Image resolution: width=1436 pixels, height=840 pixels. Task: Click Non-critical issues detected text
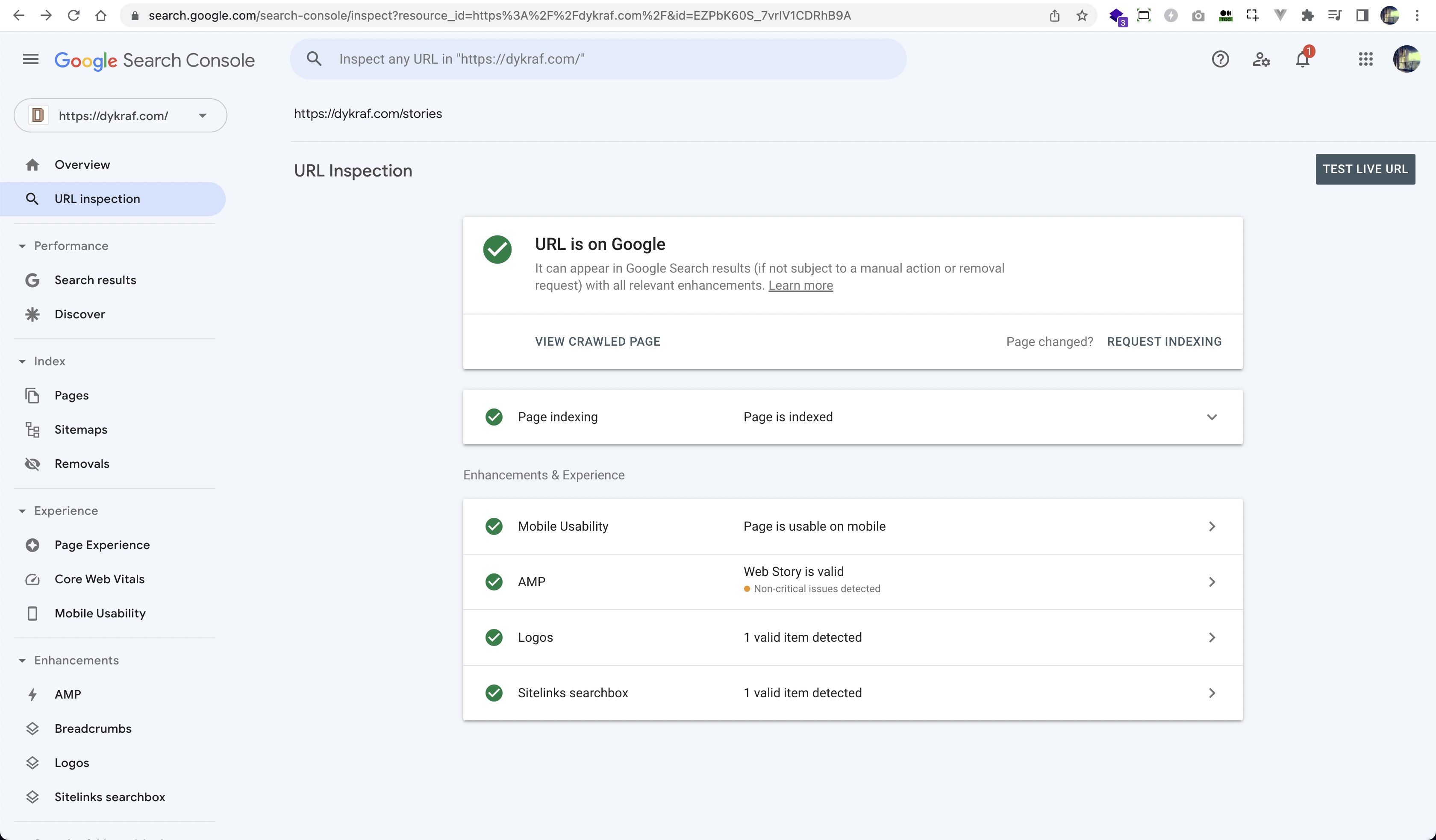click(x=817, y=589)
